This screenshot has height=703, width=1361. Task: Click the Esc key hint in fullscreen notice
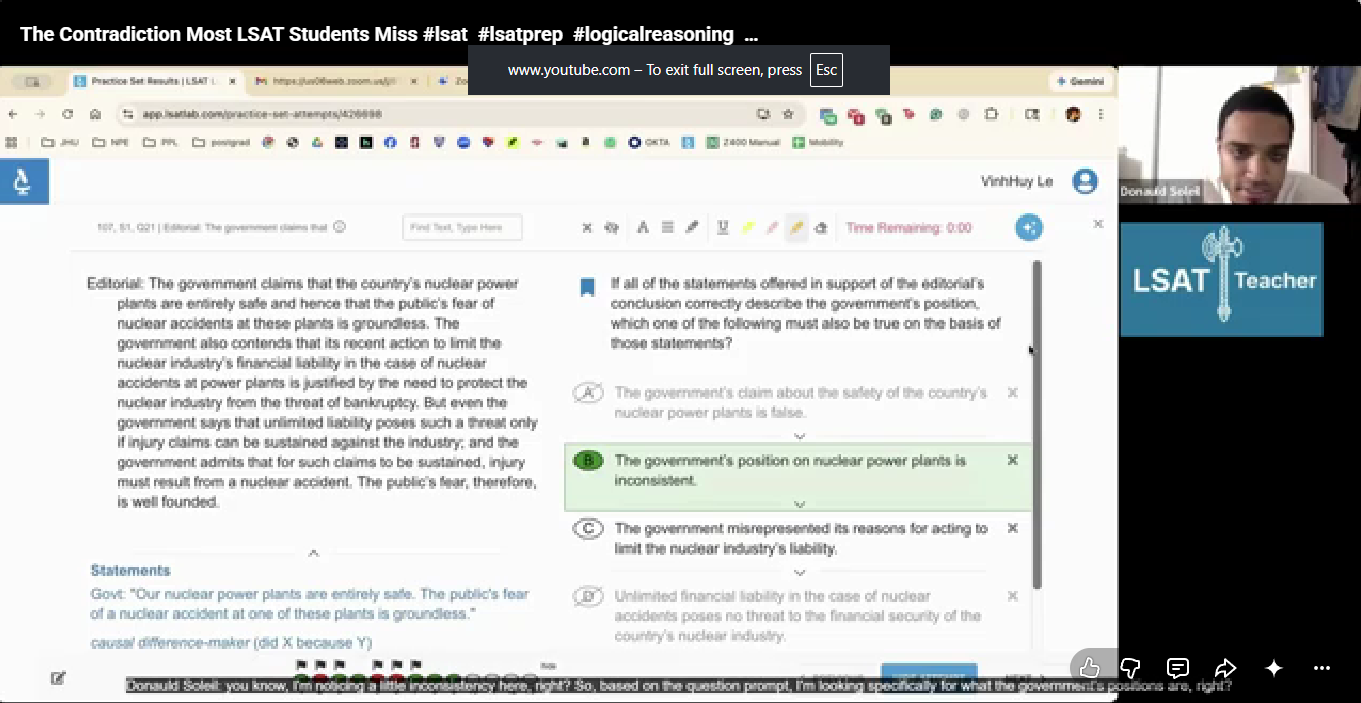[x=826, y=70]
